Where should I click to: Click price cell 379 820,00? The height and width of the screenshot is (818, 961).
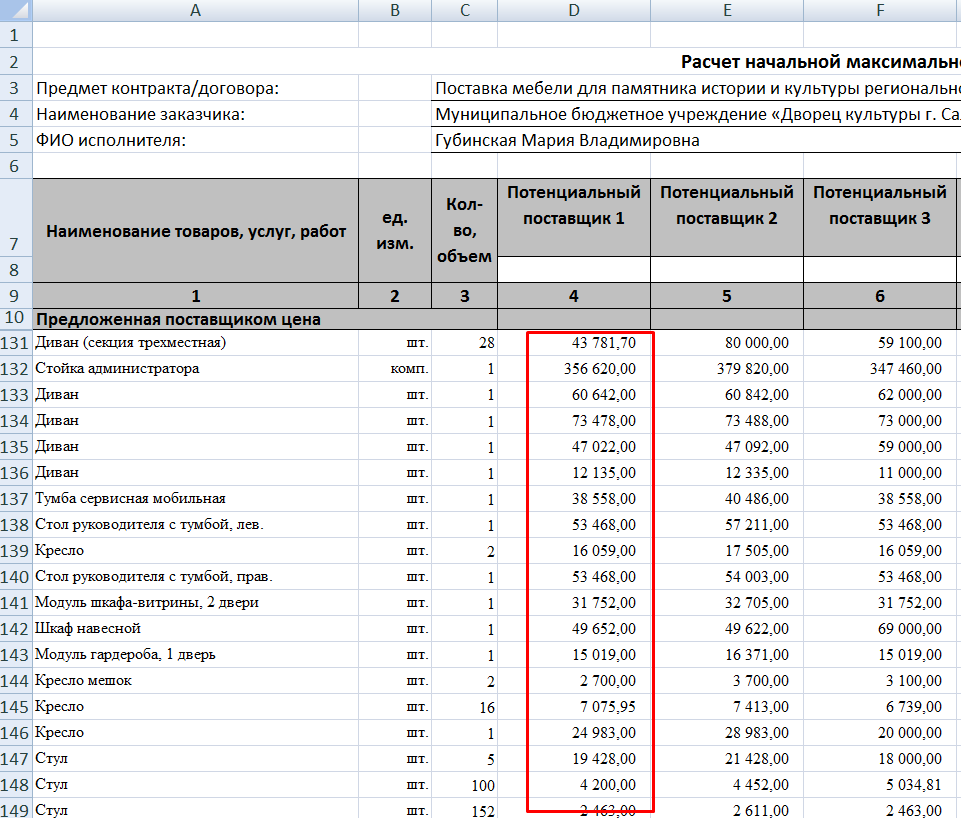point(727,368)
